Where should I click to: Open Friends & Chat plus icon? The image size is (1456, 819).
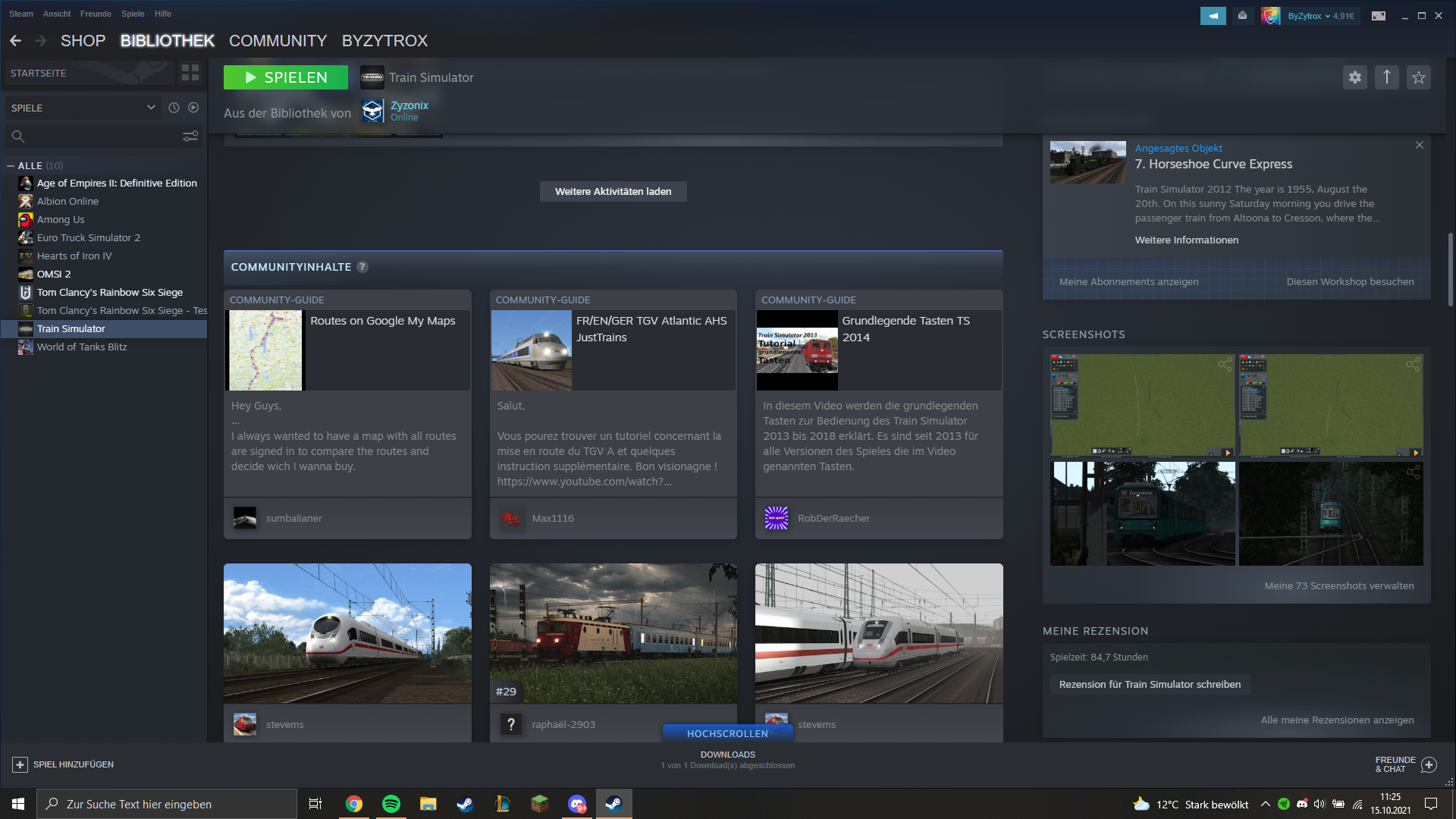pos(1429,764)
